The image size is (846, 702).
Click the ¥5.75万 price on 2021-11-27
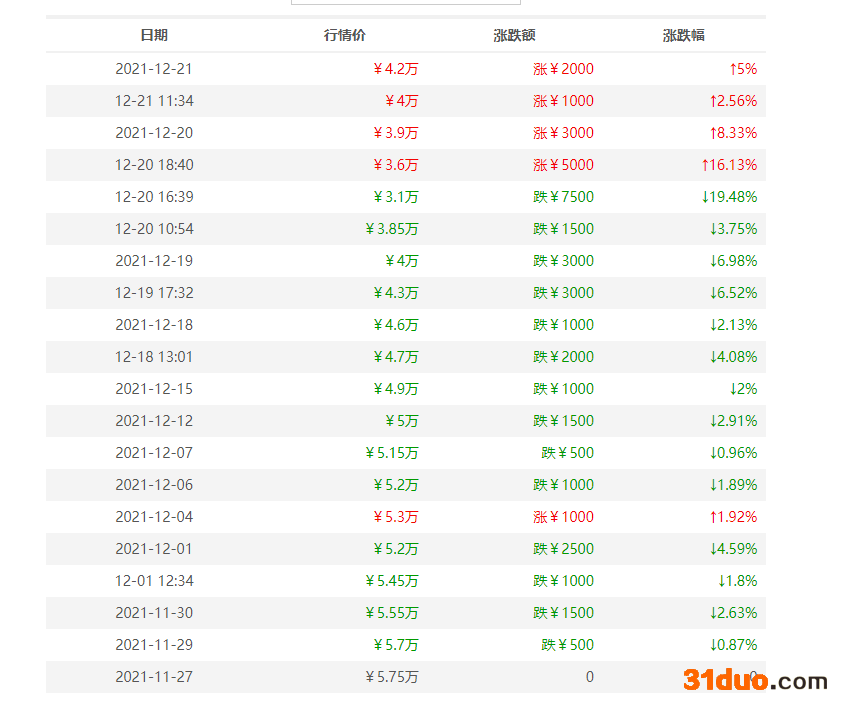point(392,677)
